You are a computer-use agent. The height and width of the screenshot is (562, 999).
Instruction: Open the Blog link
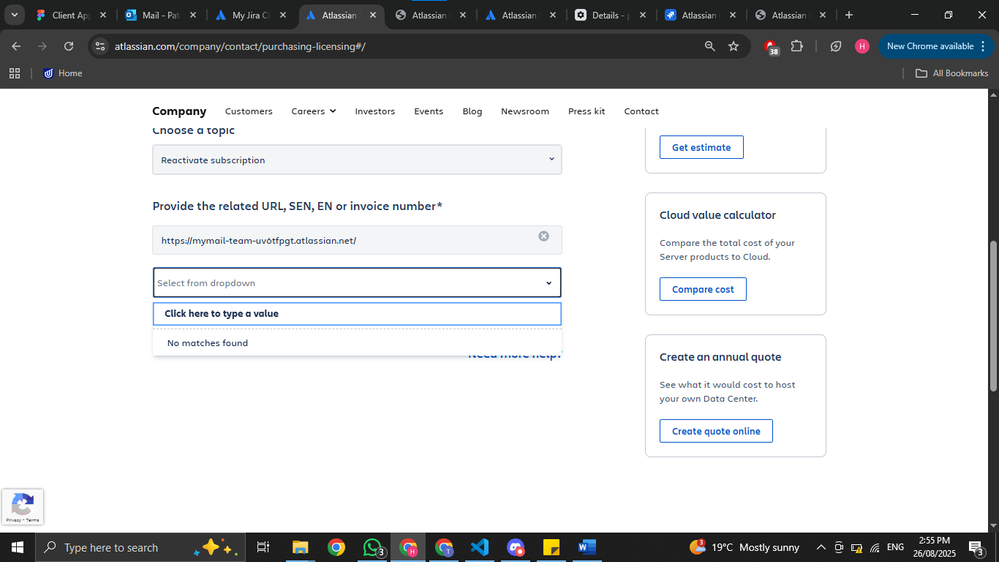[x=472, y=111]
